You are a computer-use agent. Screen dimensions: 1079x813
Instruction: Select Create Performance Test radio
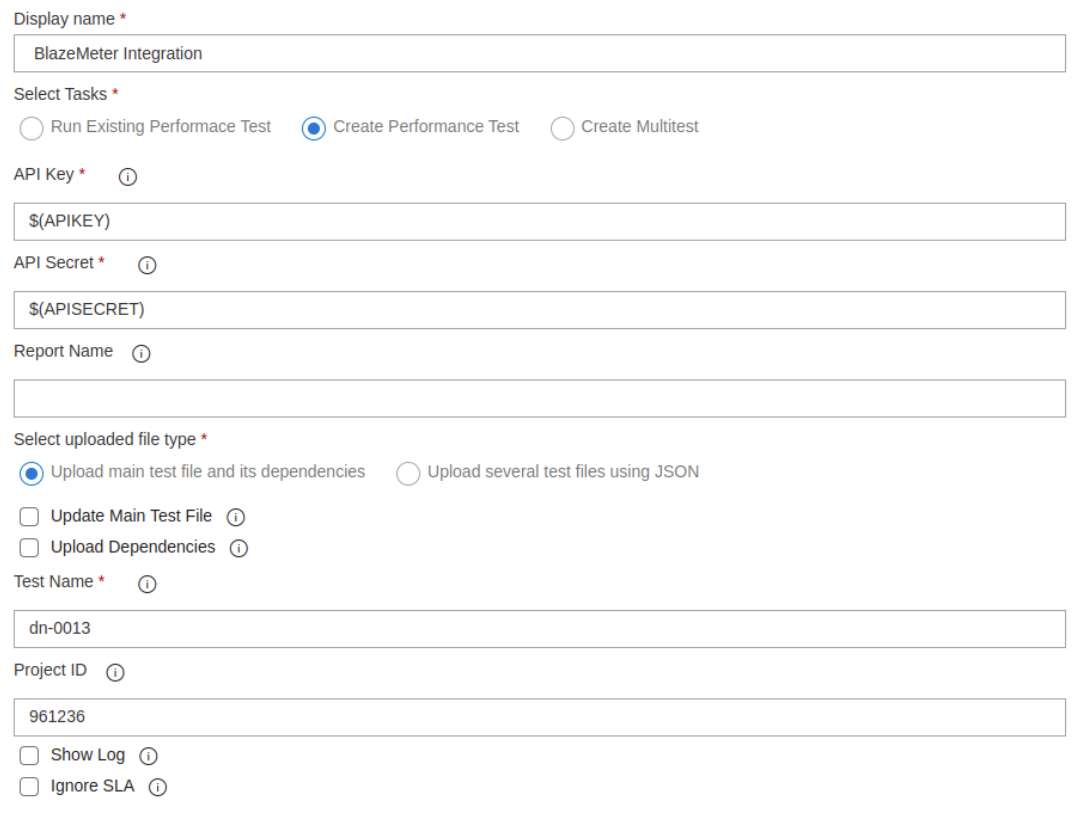[x=314, y=128]
